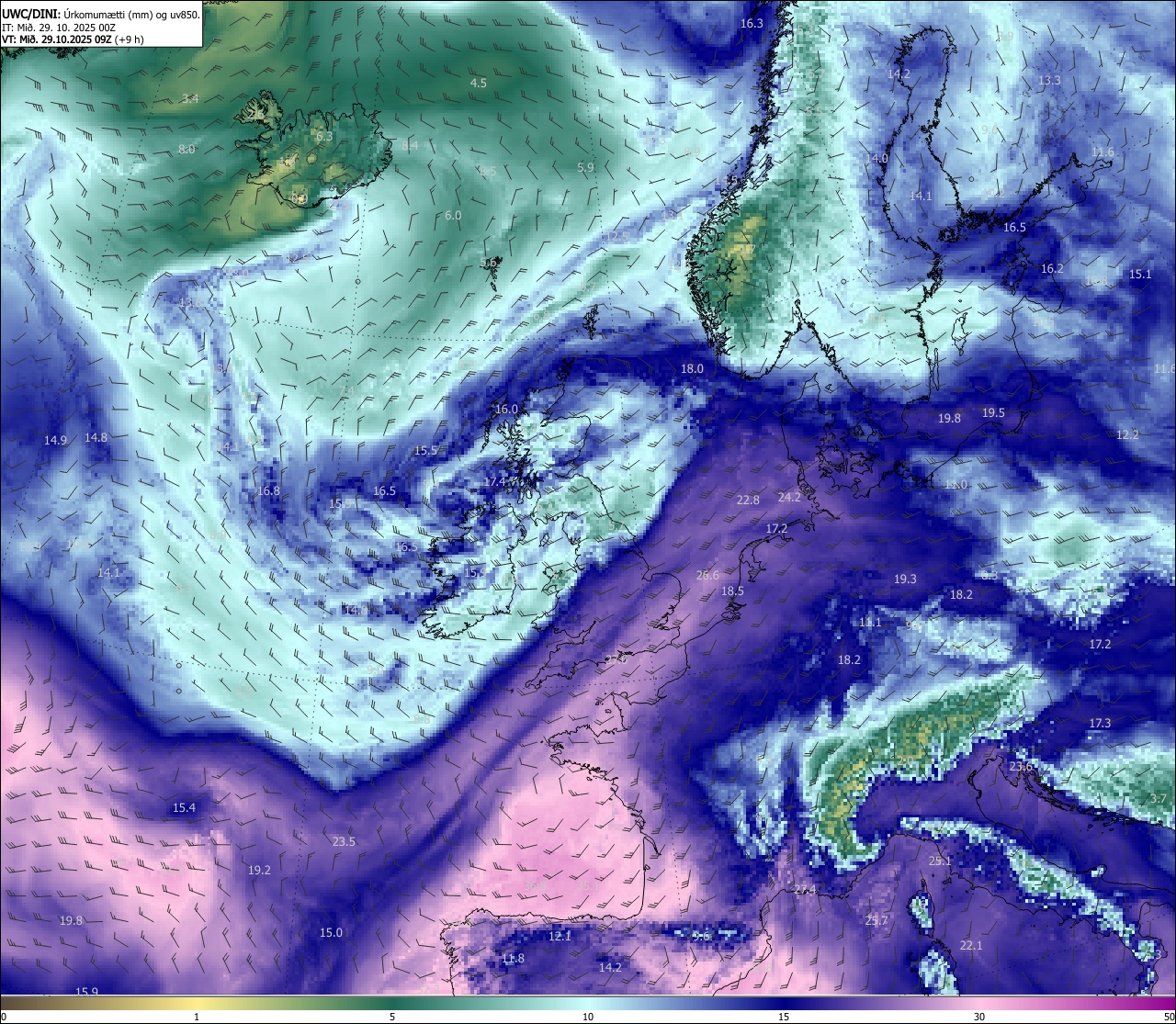Click the 16.3 value at the top of the map
Image resolution: width=1176 pixels, height=1024 pixels.
(752, 23)
